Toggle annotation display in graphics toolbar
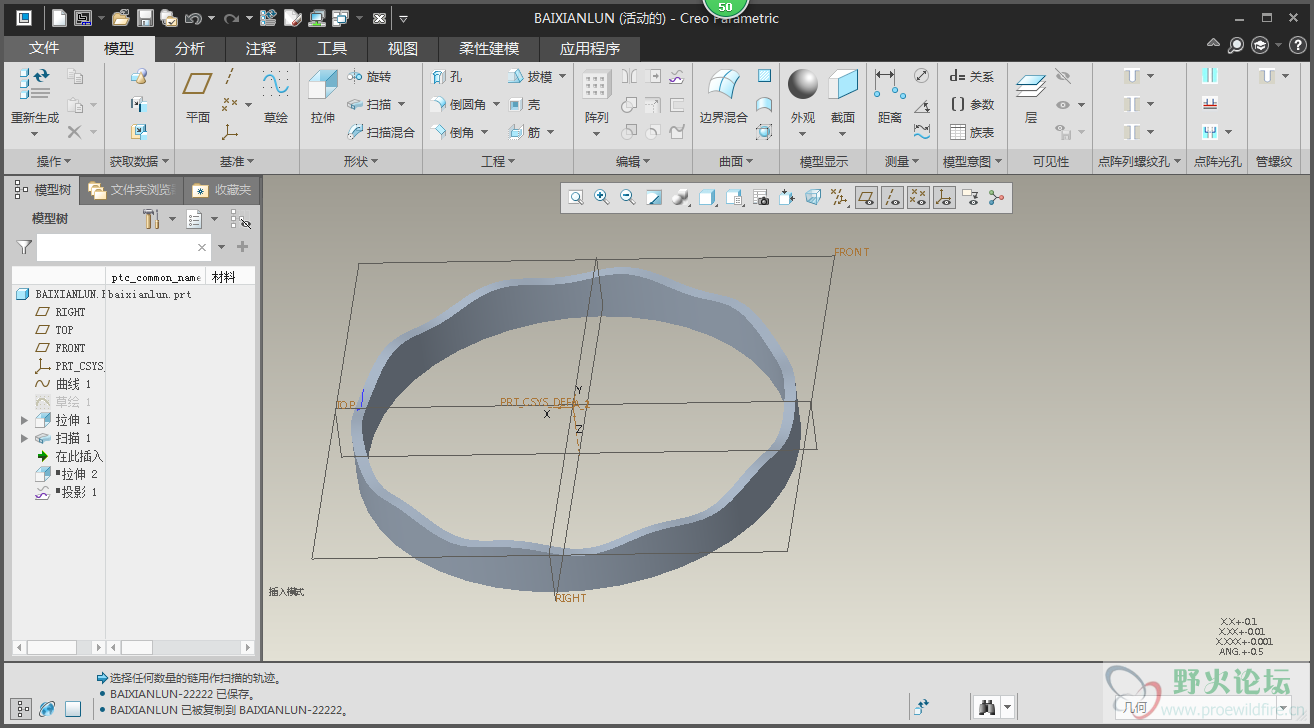Screen dimensions: 1314x728 970,198
